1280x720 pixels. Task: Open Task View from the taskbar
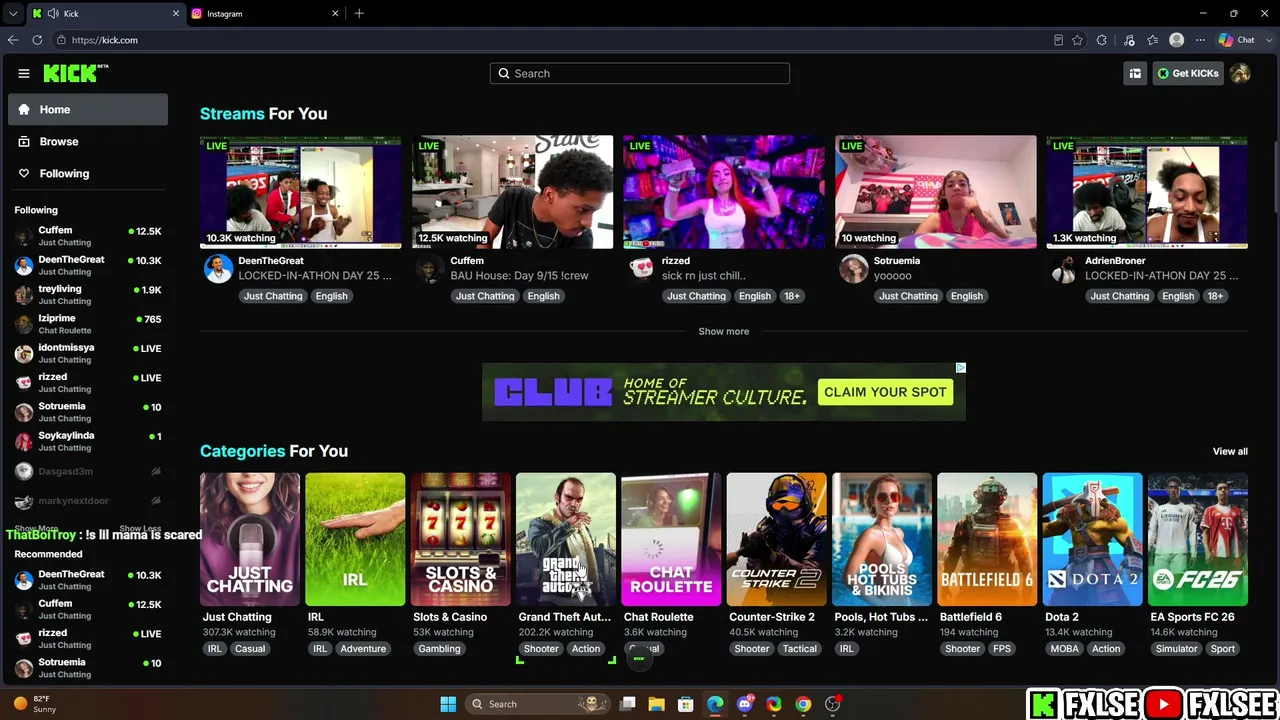click(x=628, y=704)
